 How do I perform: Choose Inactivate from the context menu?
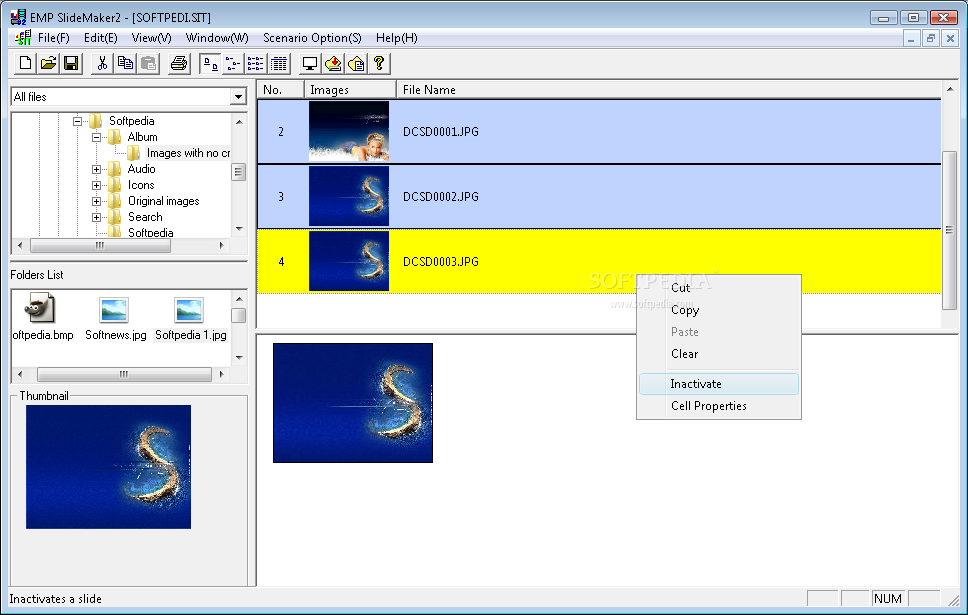click(x=719, y=384)
